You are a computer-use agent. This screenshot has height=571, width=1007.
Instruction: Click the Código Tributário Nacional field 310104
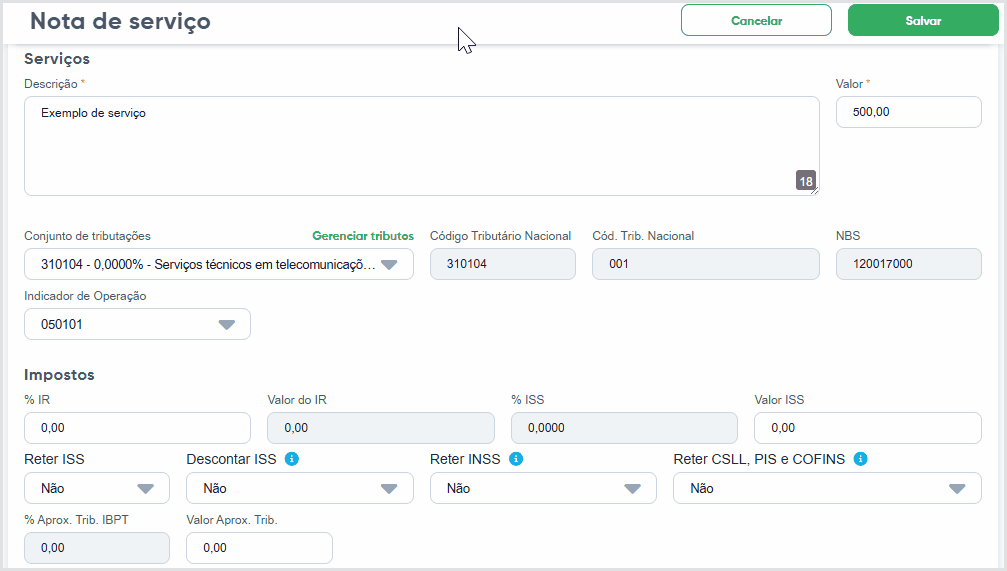click(503, 264)
